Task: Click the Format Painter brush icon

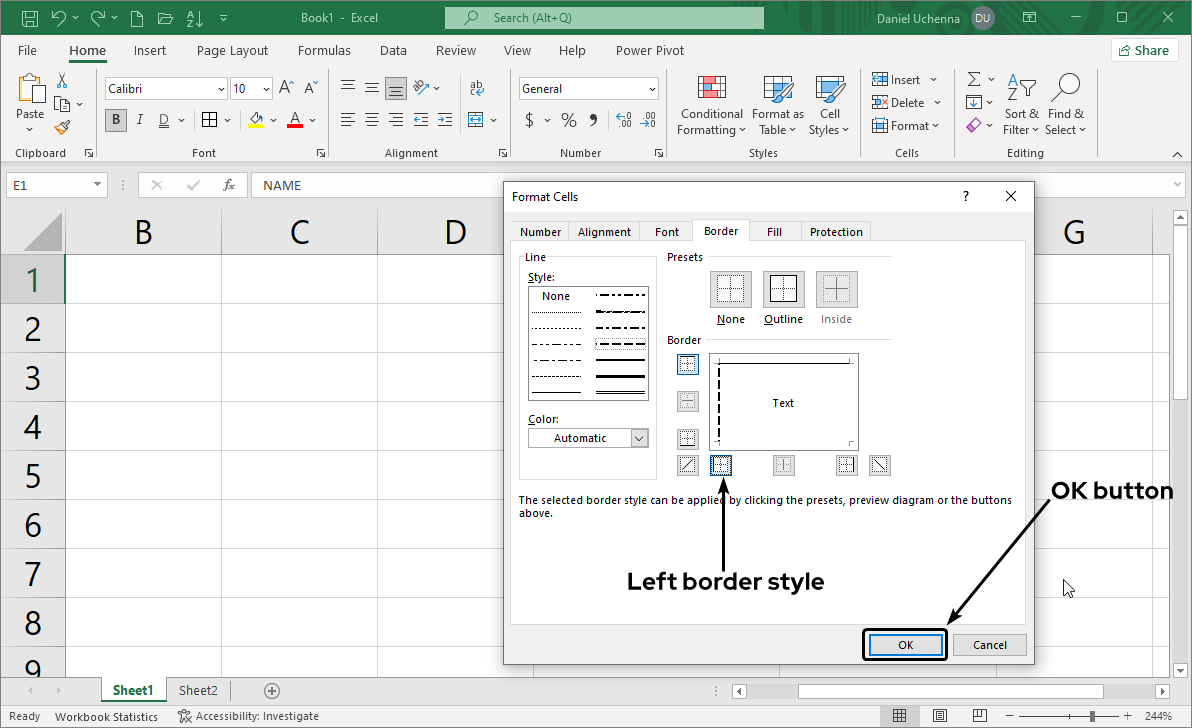Action: 62,128
